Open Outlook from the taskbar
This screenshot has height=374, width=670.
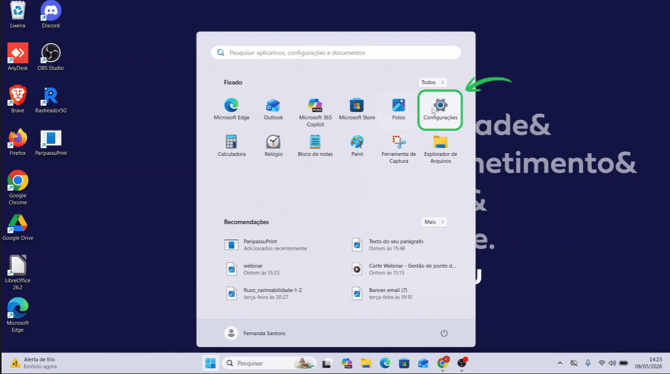coord(423,363)
